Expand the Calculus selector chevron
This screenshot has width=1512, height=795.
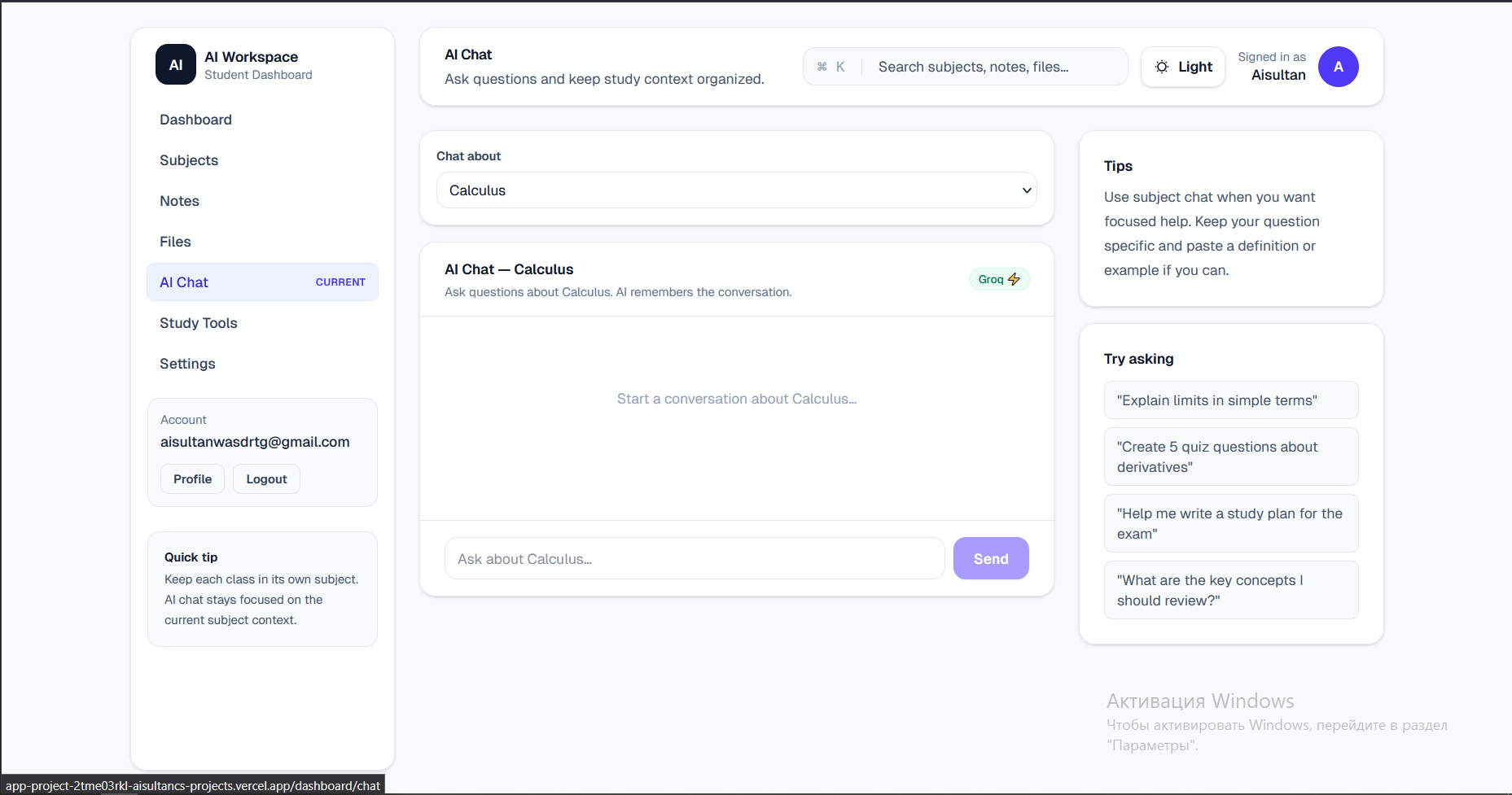1026,190
